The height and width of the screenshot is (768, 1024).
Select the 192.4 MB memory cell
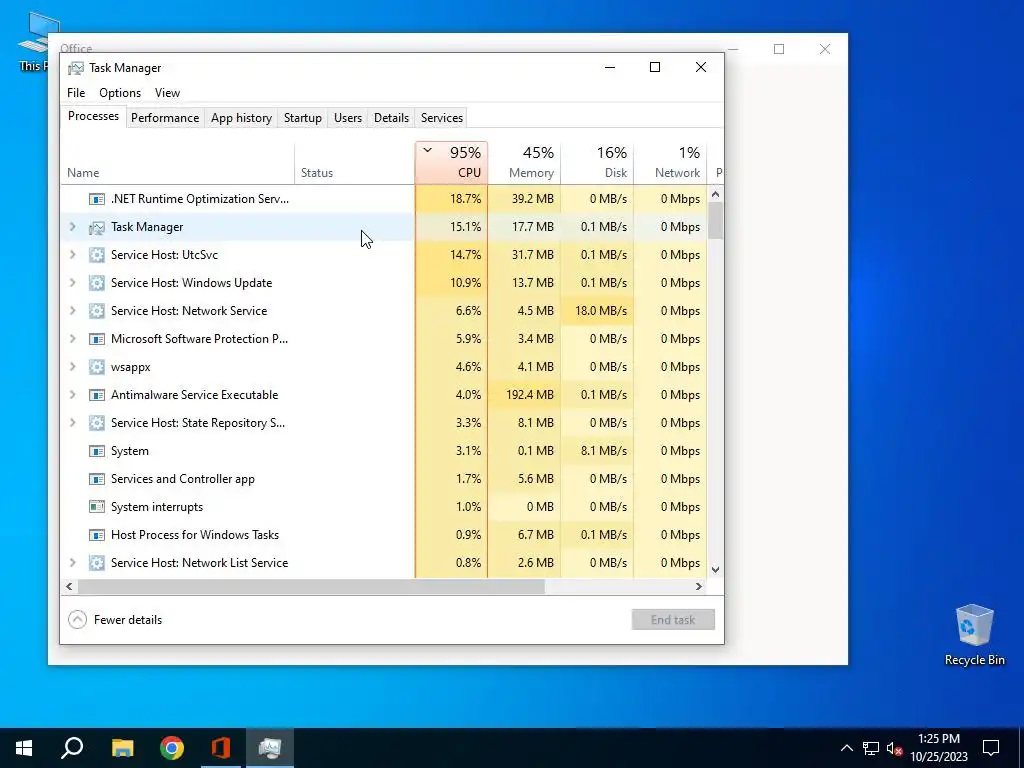coord(524,395)
